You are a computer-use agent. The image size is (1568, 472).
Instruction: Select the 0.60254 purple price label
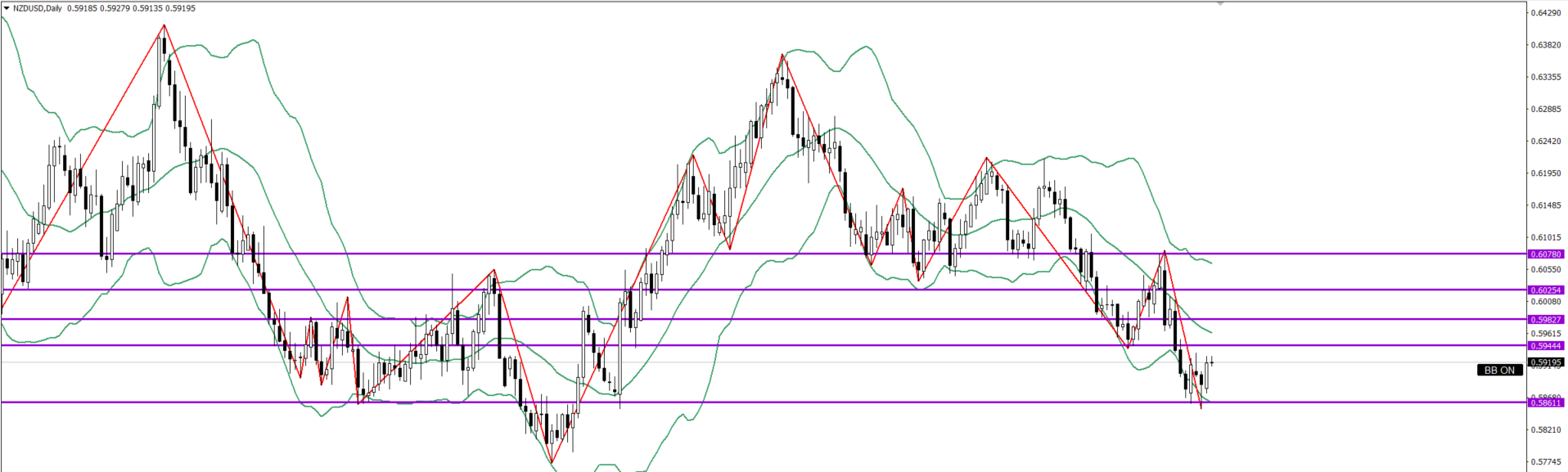tap(1546, 290)
